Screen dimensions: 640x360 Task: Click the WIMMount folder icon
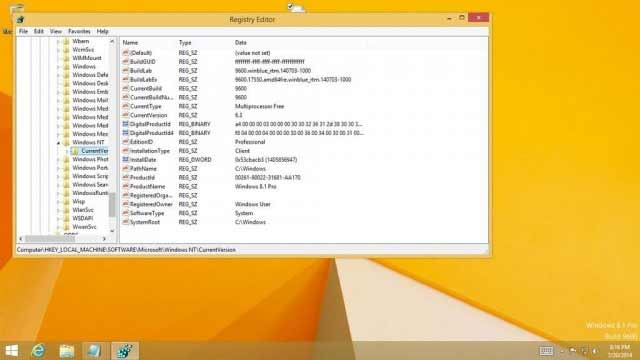point(66,58)
